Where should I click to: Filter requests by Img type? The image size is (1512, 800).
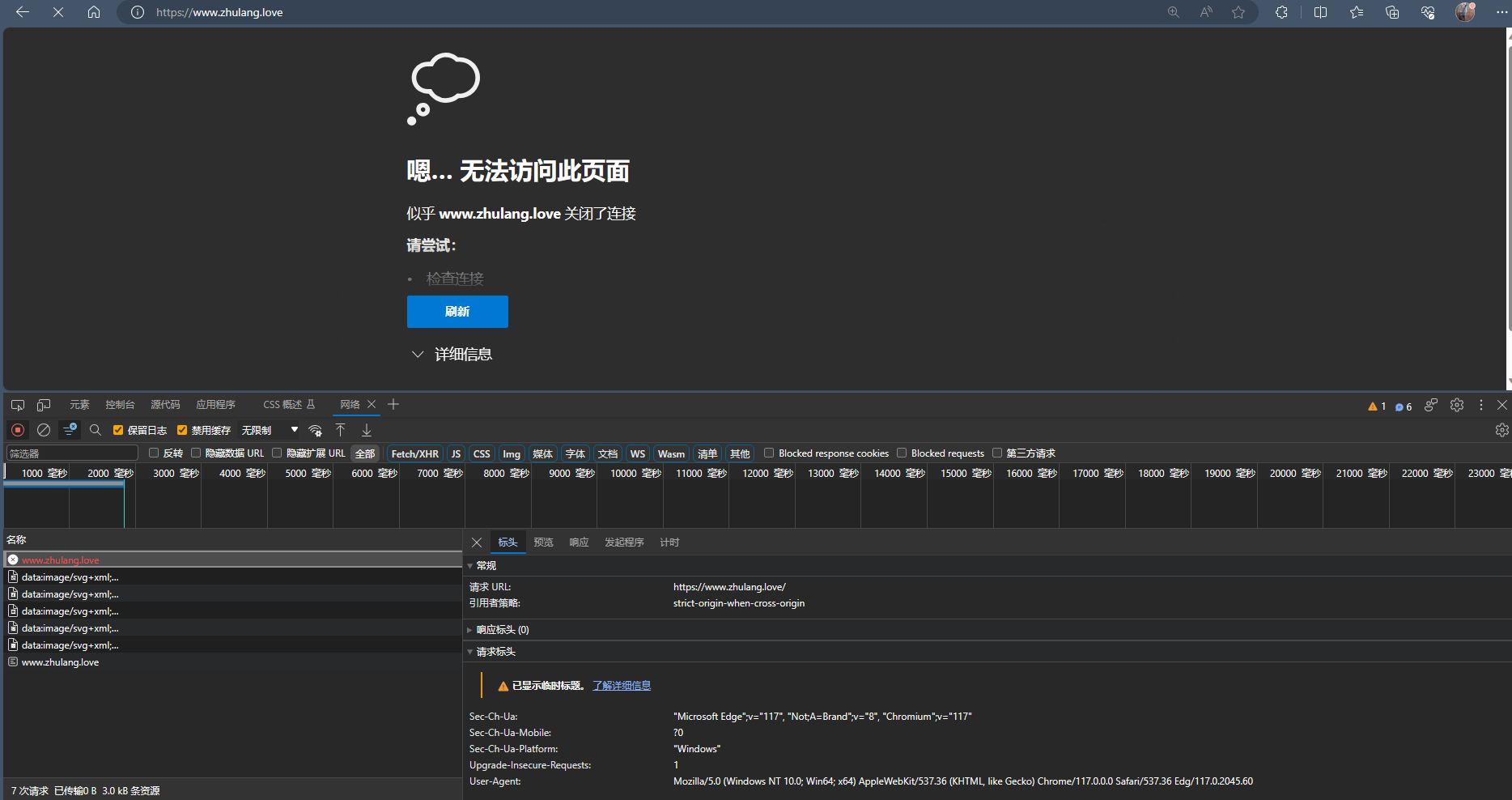click(512, 453)
